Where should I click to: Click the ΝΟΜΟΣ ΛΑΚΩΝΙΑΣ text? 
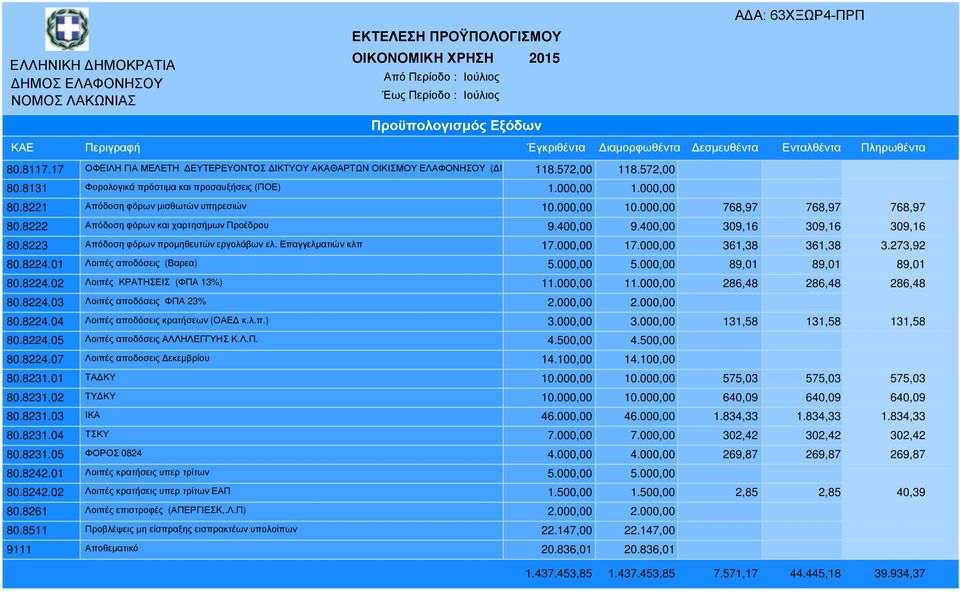73,100
